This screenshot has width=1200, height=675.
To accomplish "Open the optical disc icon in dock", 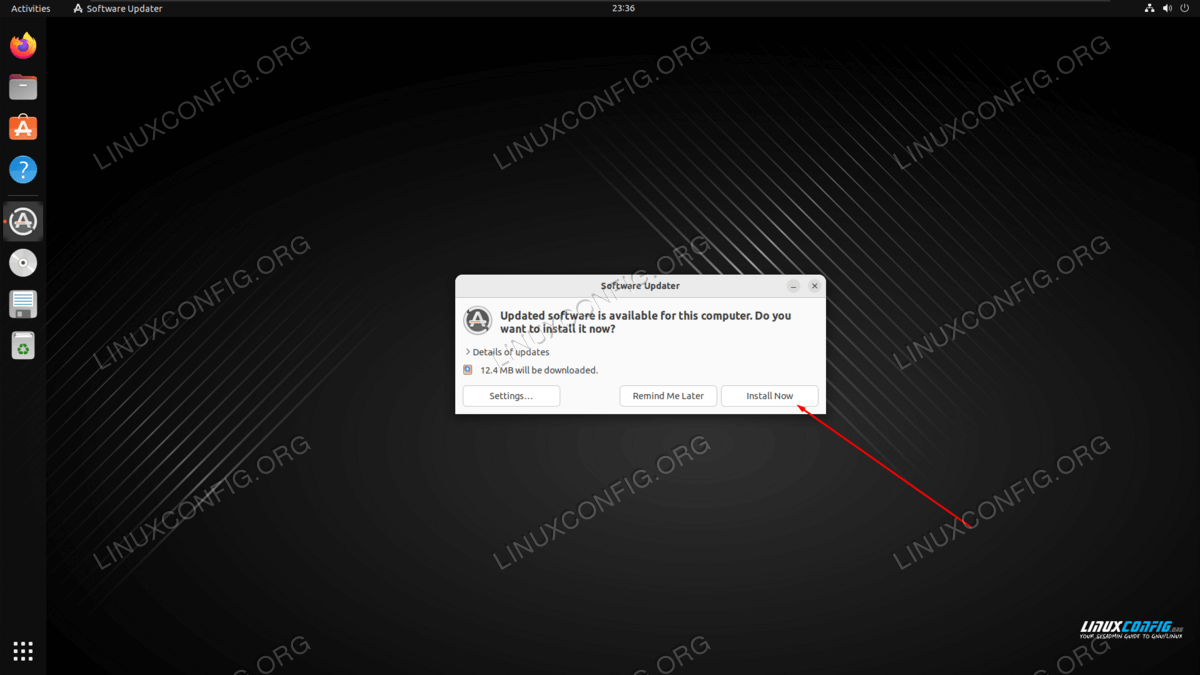I will pos(23,263).
